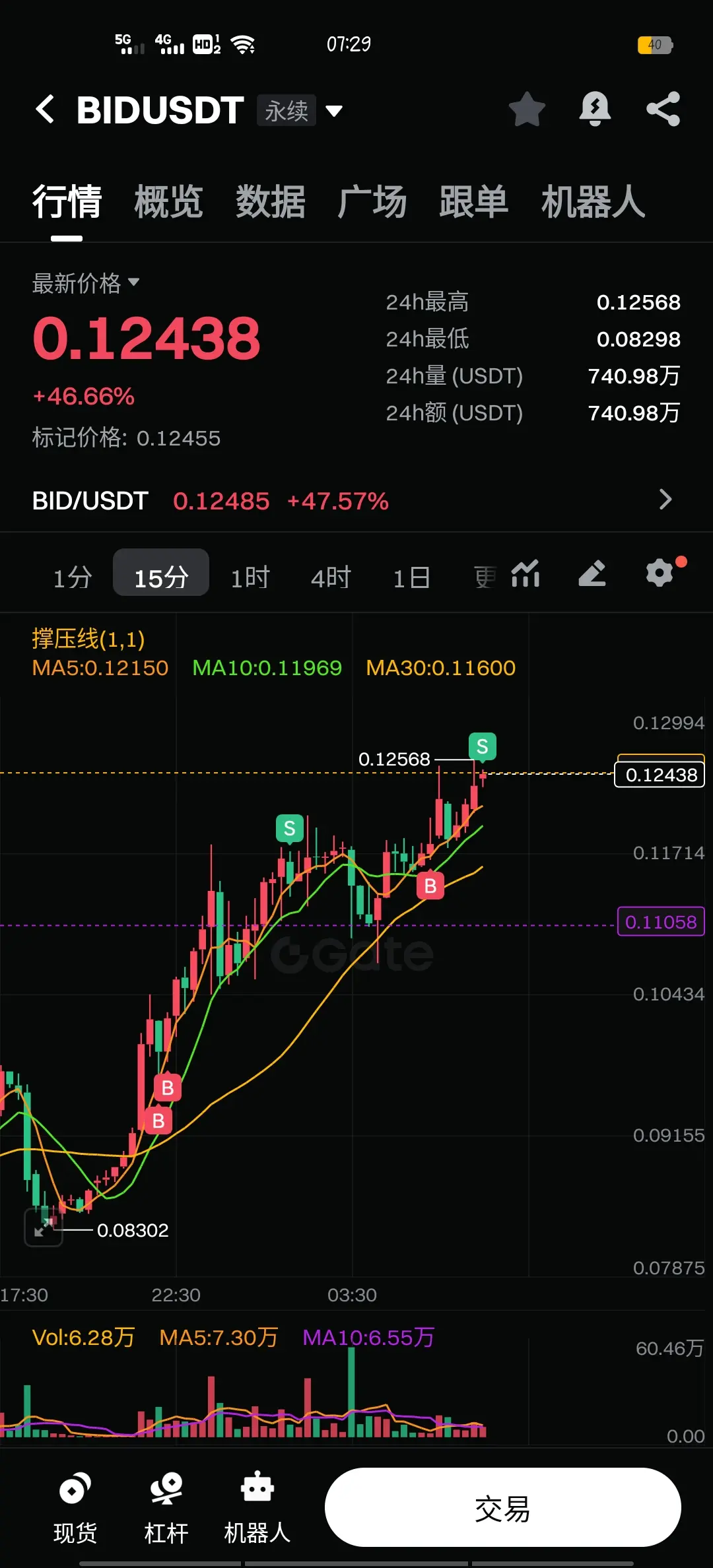Screen dimensions: 713x1568
Task: Tap the +46.66% change value
Action: click(83, 397)
